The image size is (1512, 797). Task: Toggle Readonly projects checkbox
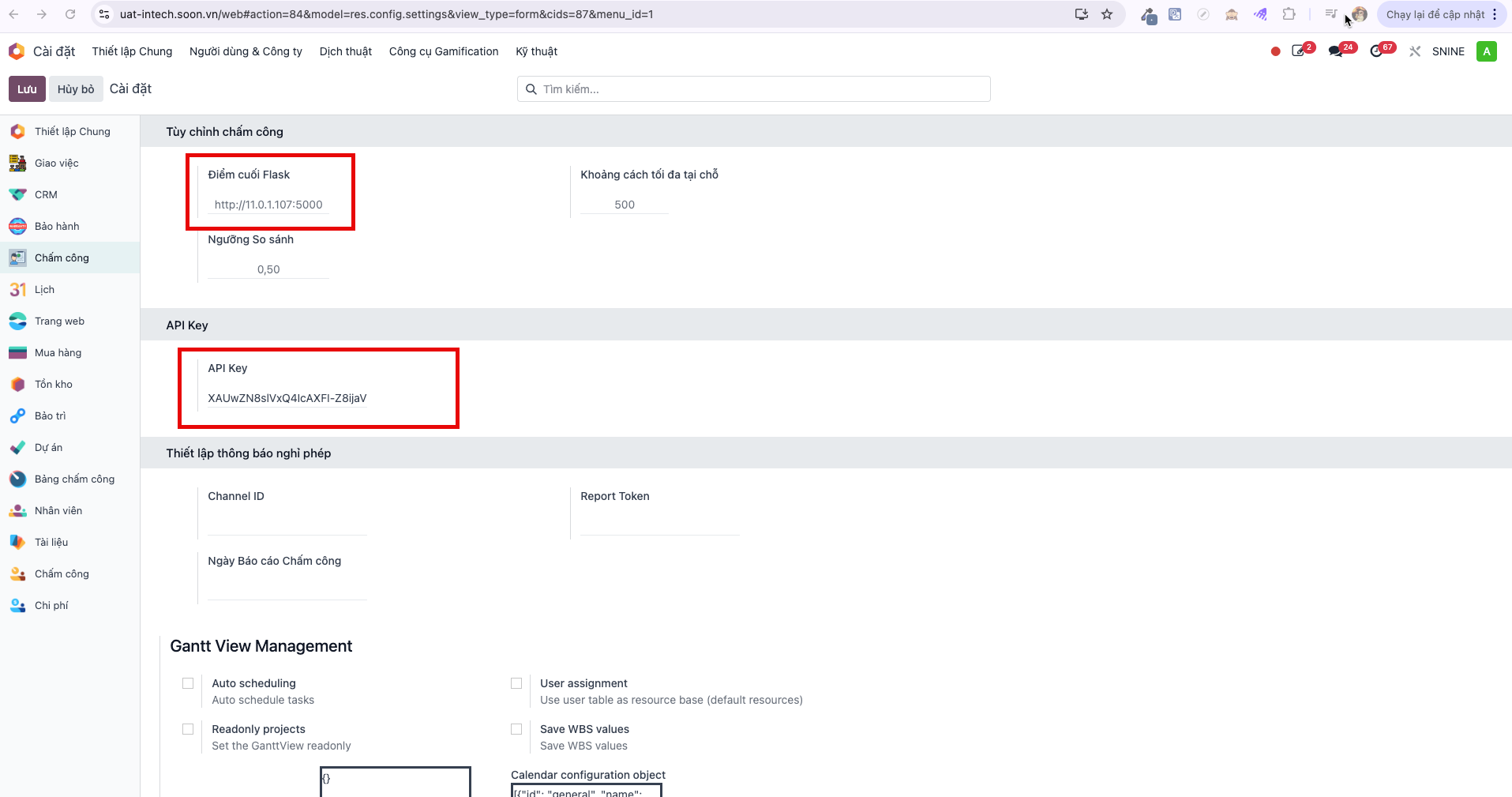point(188,729)
